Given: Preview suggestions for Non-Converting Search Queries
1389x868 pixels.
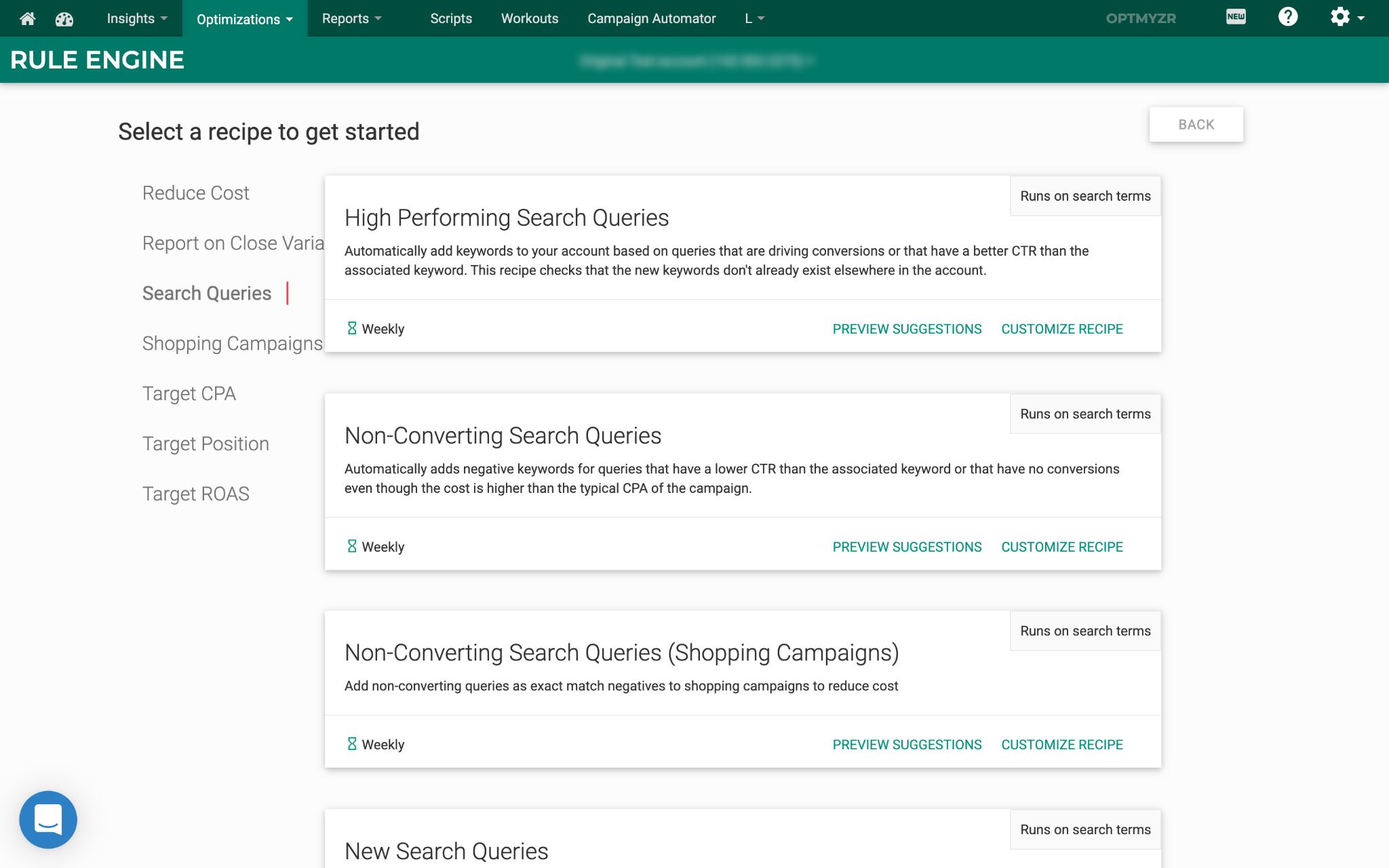Looking at the screenshot, I should [x=907, y=547].
